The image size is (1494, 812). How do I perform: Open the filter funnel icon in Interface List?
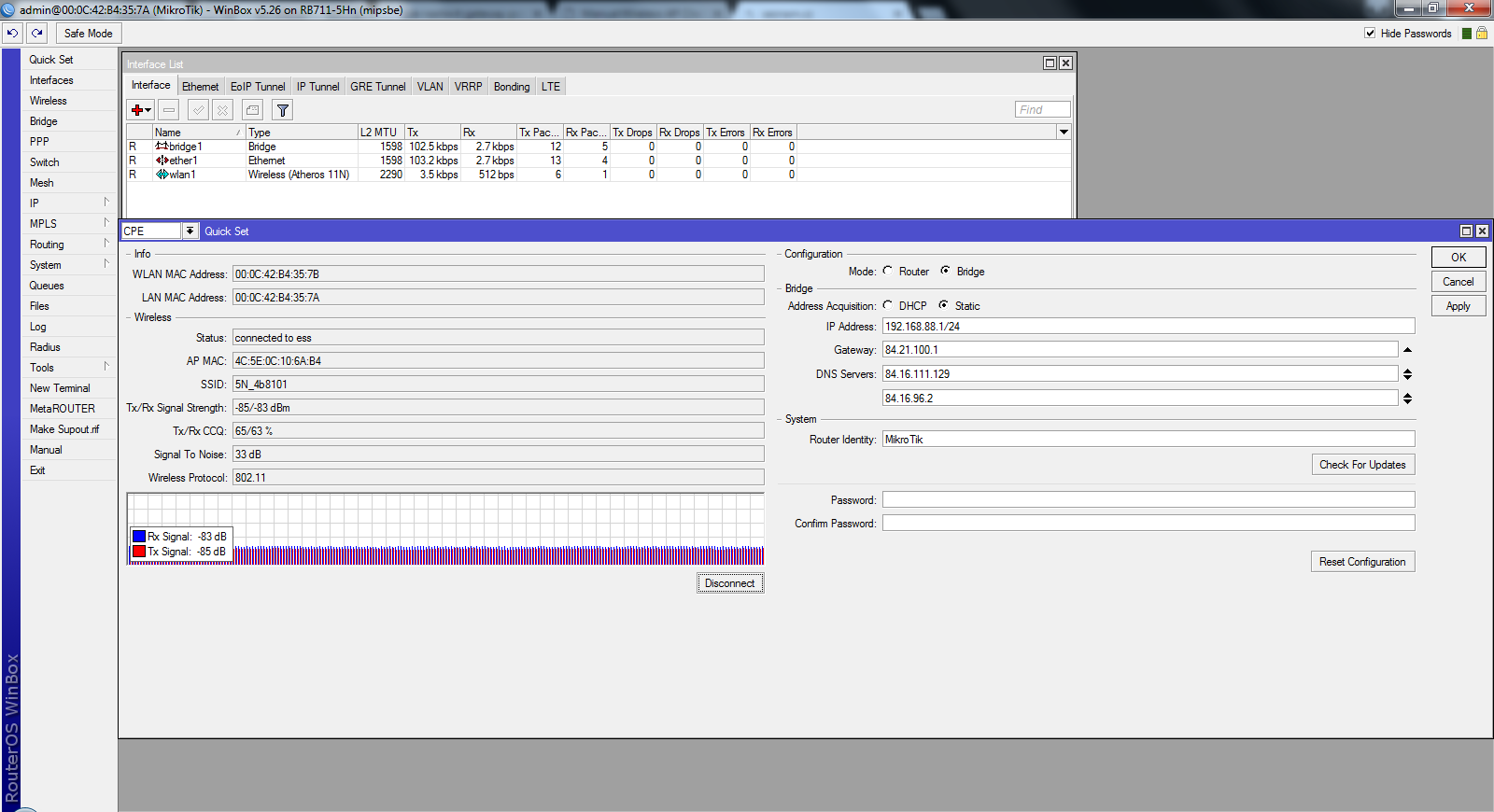click(282, 110)
